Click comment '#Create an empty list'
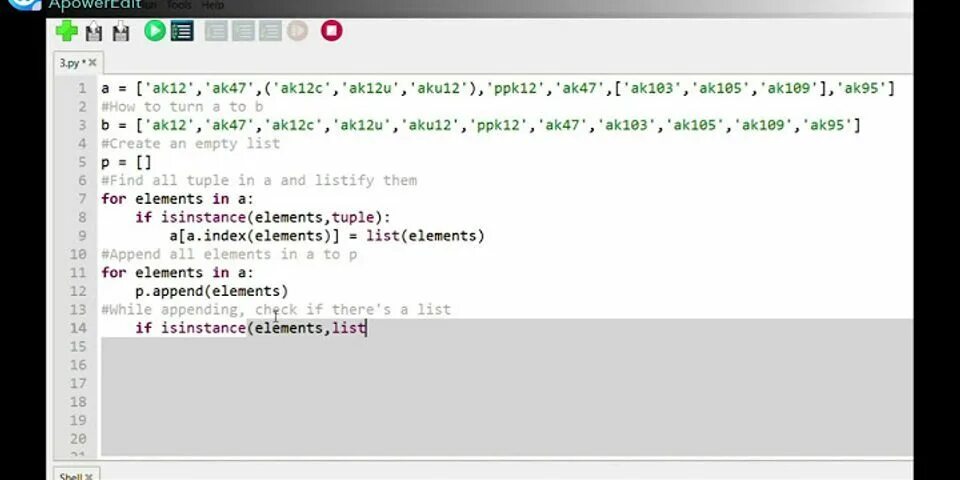Screen dimensions: 960x480 point(190,143)
